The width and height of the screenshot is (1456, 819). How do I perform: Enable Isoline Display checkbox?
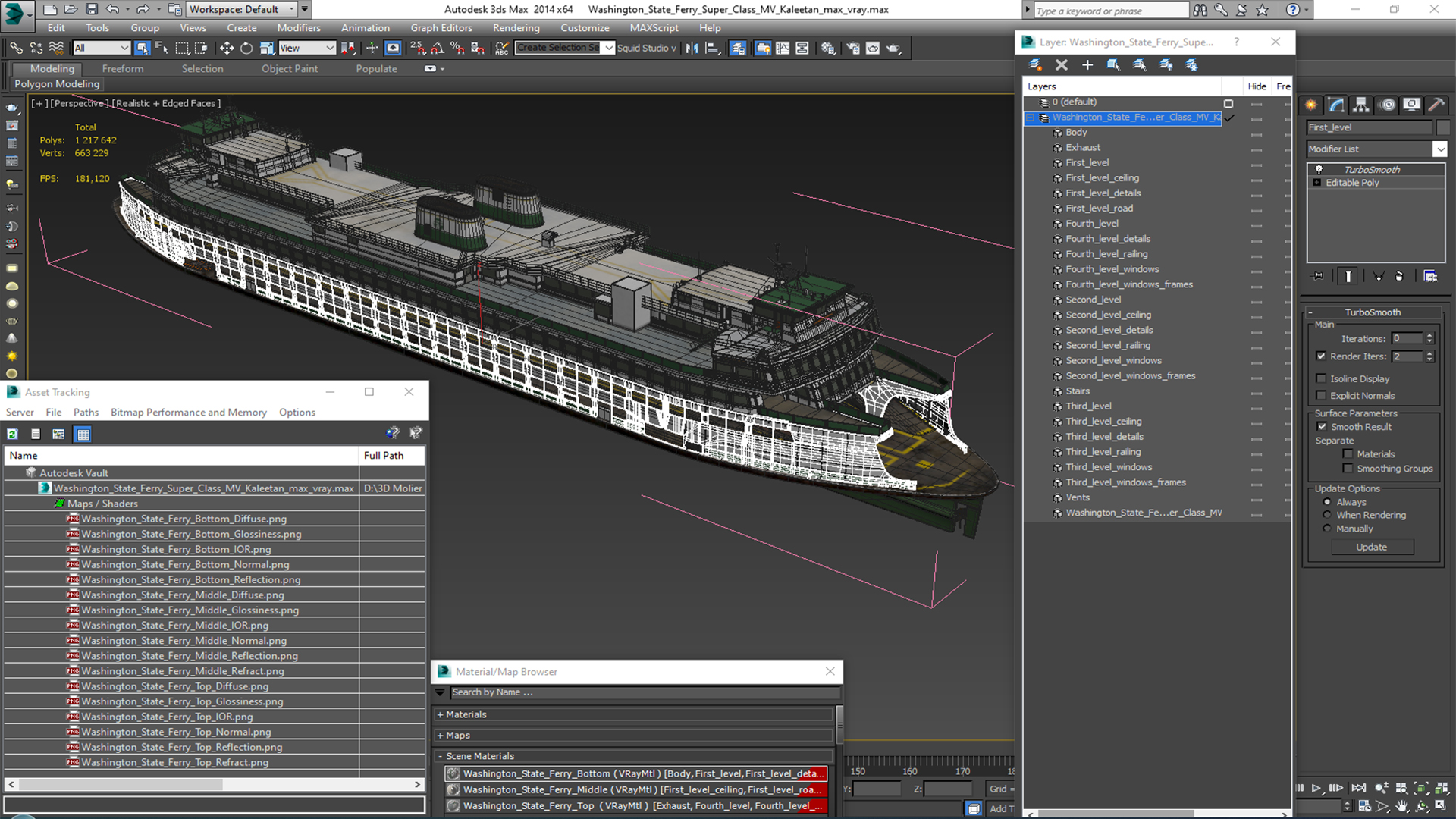tap(1321, 378)
